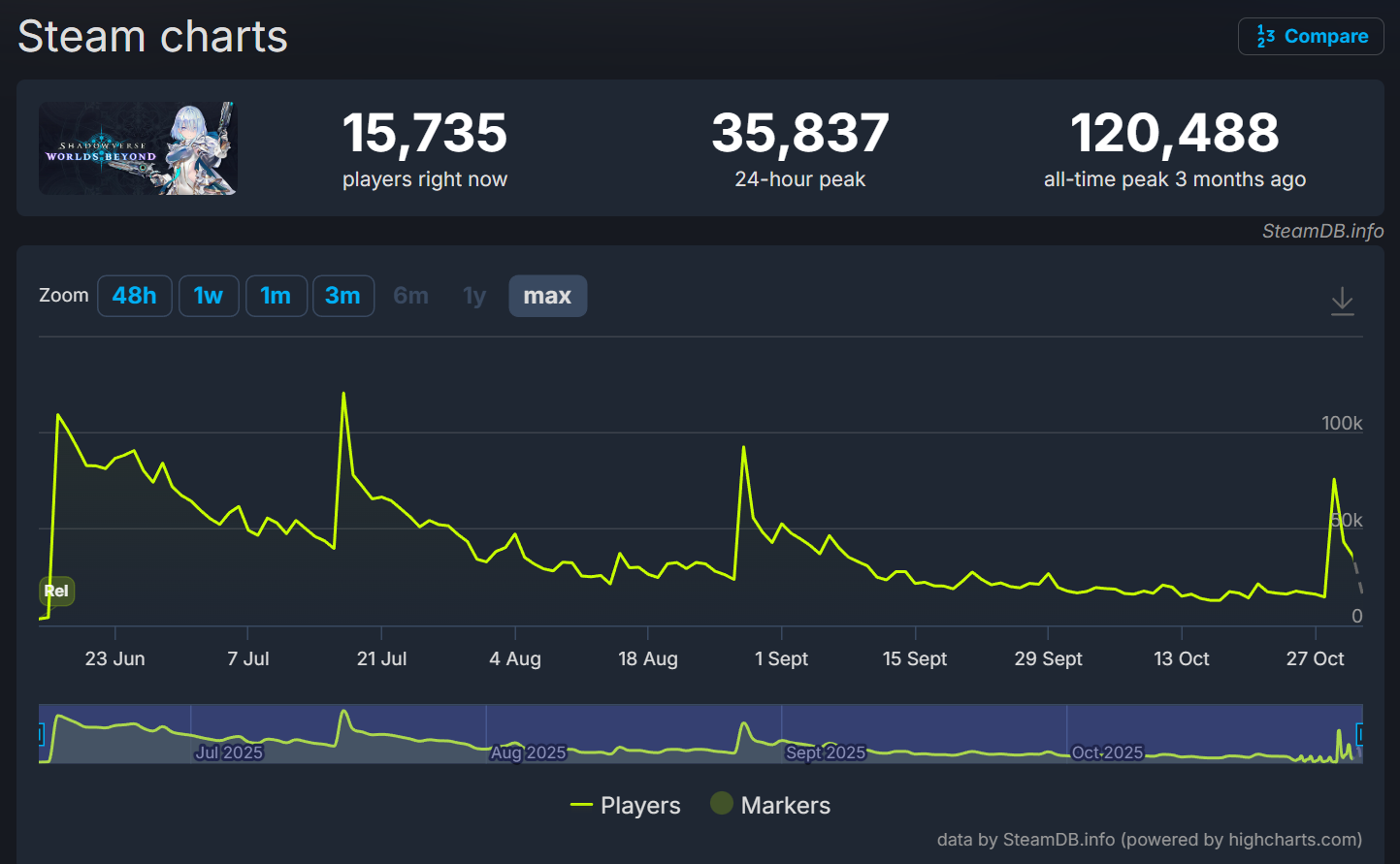
Task: Grab the right navigator range handle
Action: (x=1360, y=734)
